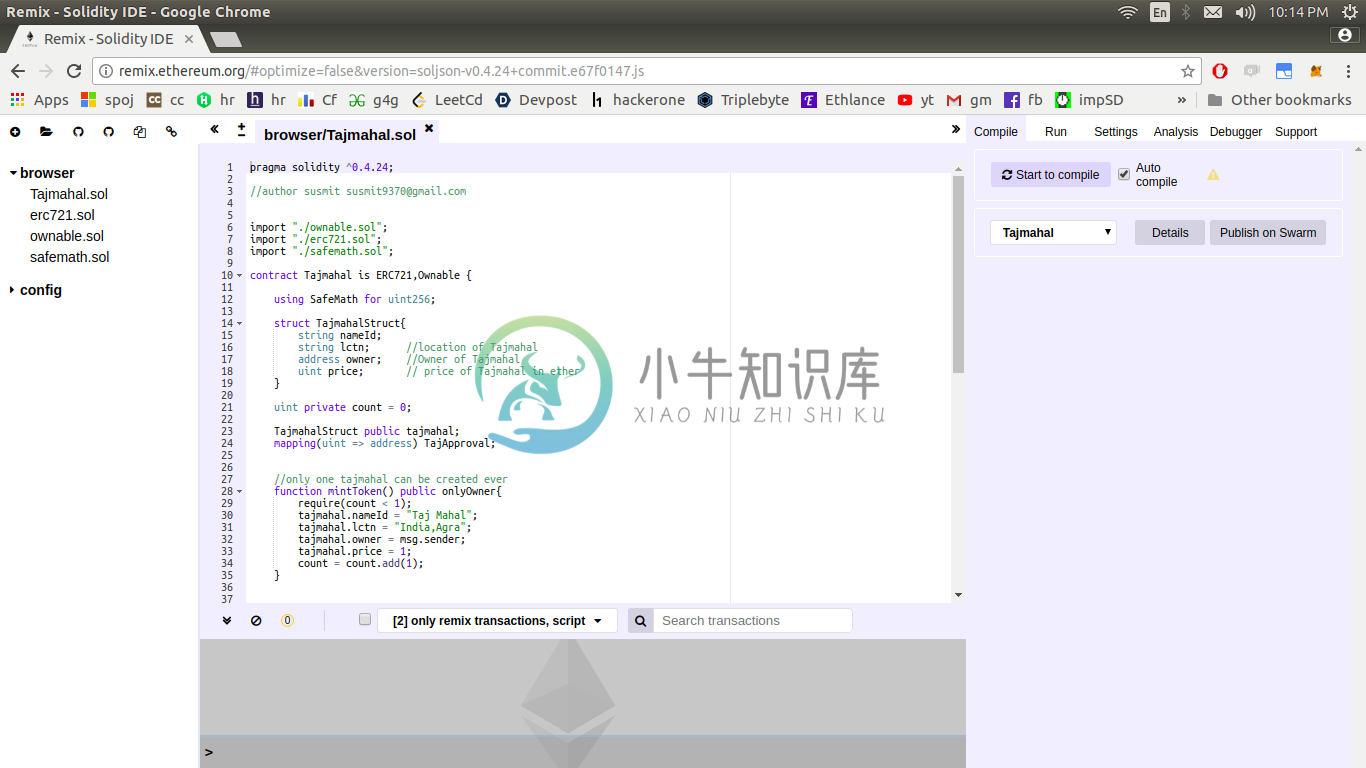Create a new file with the plus icon
Viewport: 1366px width, 768px height.
pyautogui.click(x=15, y=132)
